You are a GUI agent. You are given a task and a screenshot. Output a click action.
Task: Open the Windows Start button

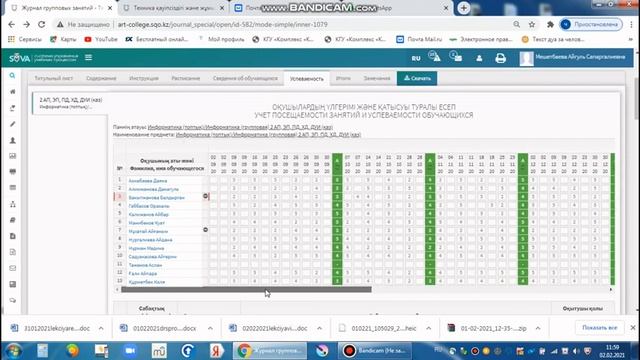13,351
